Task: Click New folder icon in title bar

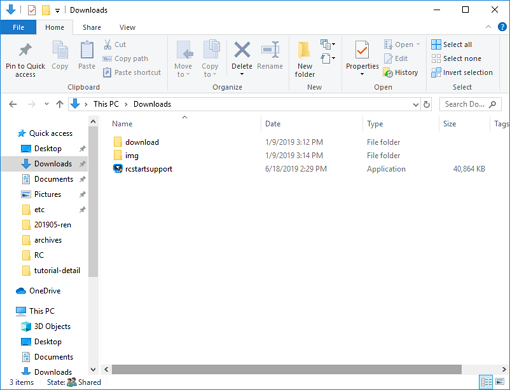Action: coord(46,10)
